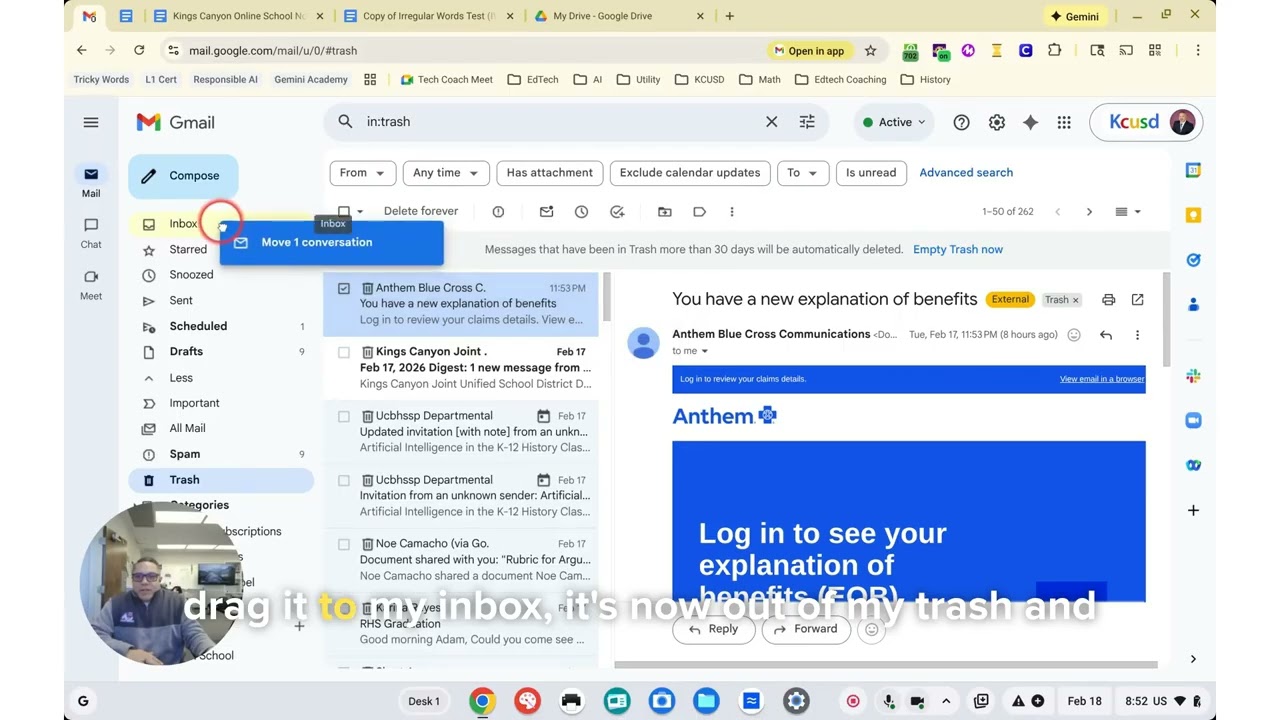Open email in new window icon
The height and width of the screenshot is (720, 1280).
[1137, 300]
